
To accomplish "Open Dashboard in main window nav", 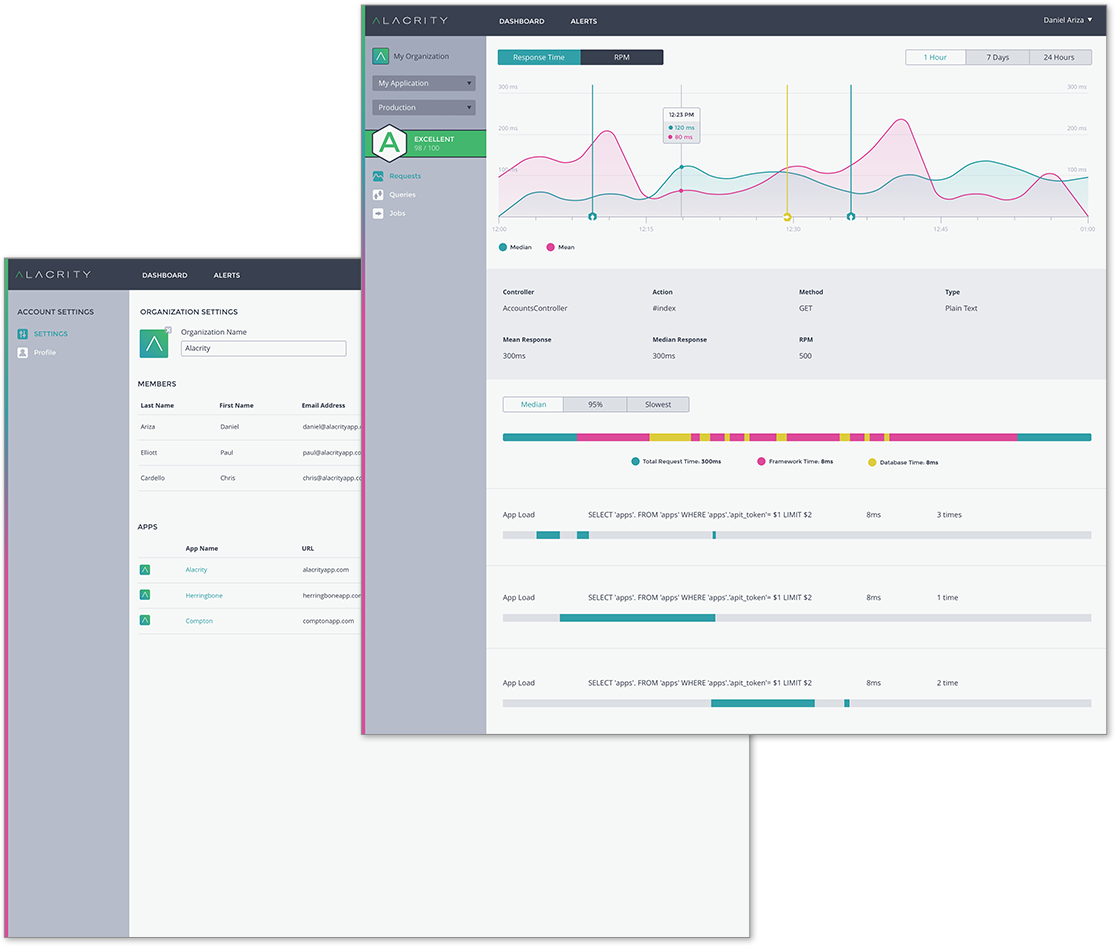I will coord(522,21).
